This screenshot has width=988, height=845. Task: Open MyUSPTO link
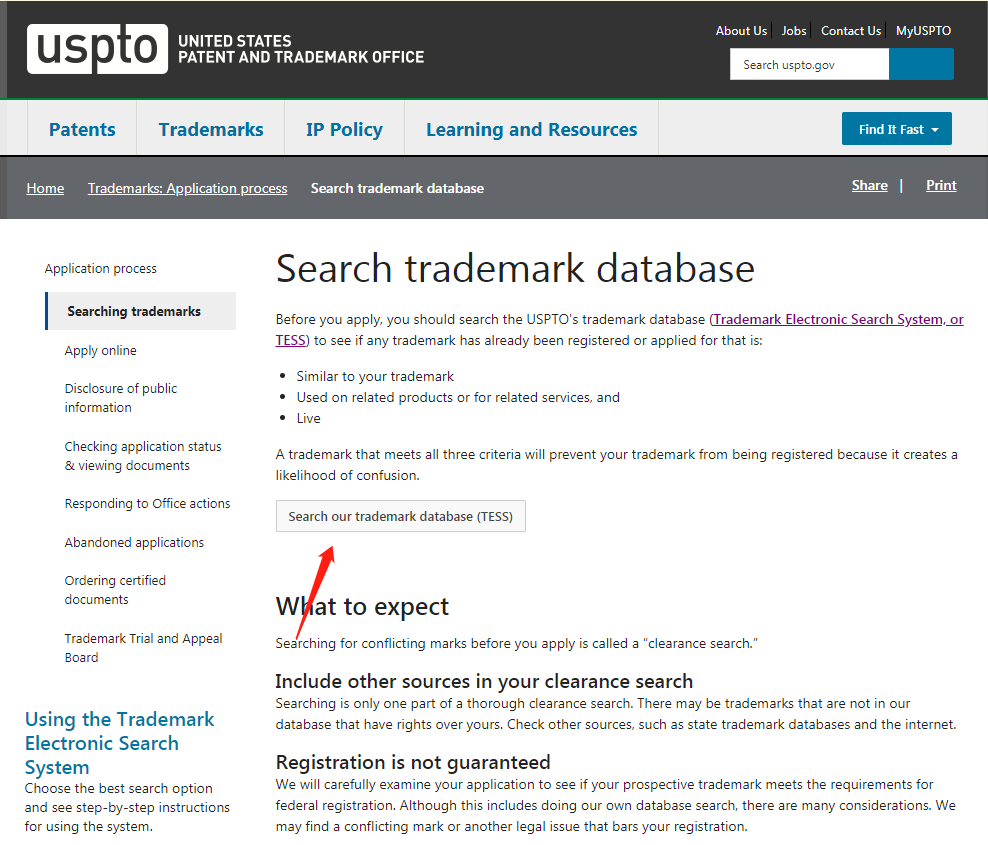[x=923, y=31]
